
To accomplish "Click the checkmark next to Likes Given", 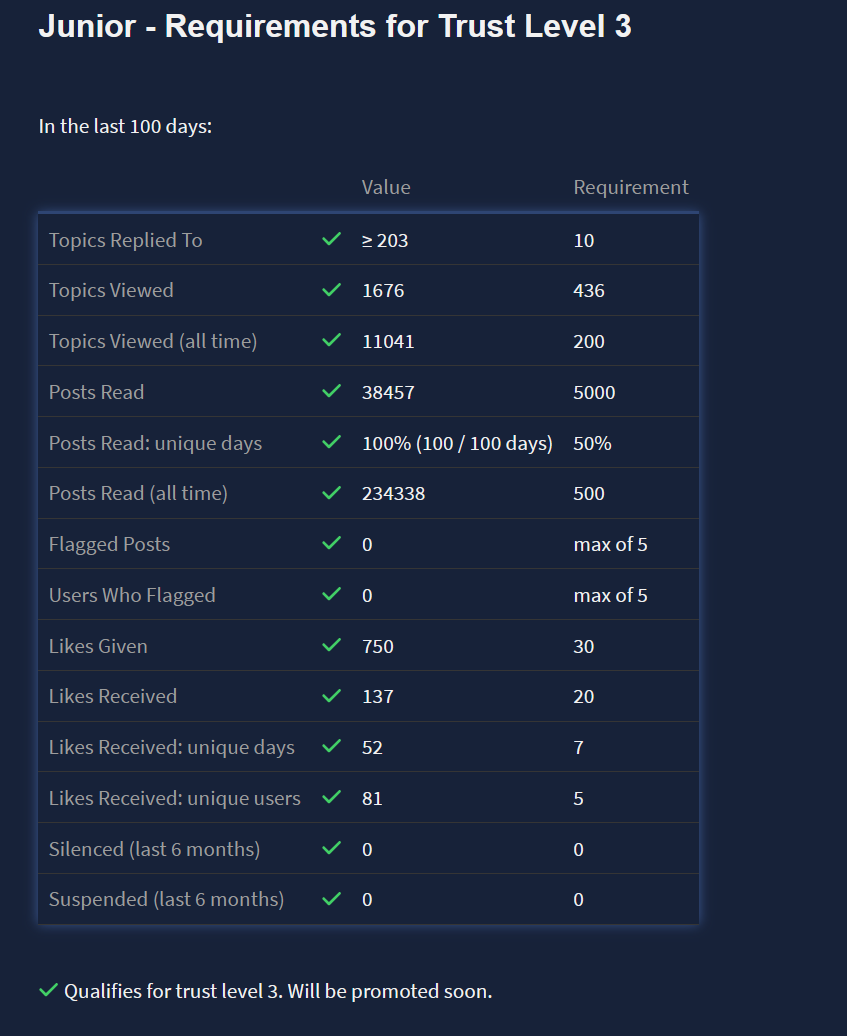I will tap(332, 646).
